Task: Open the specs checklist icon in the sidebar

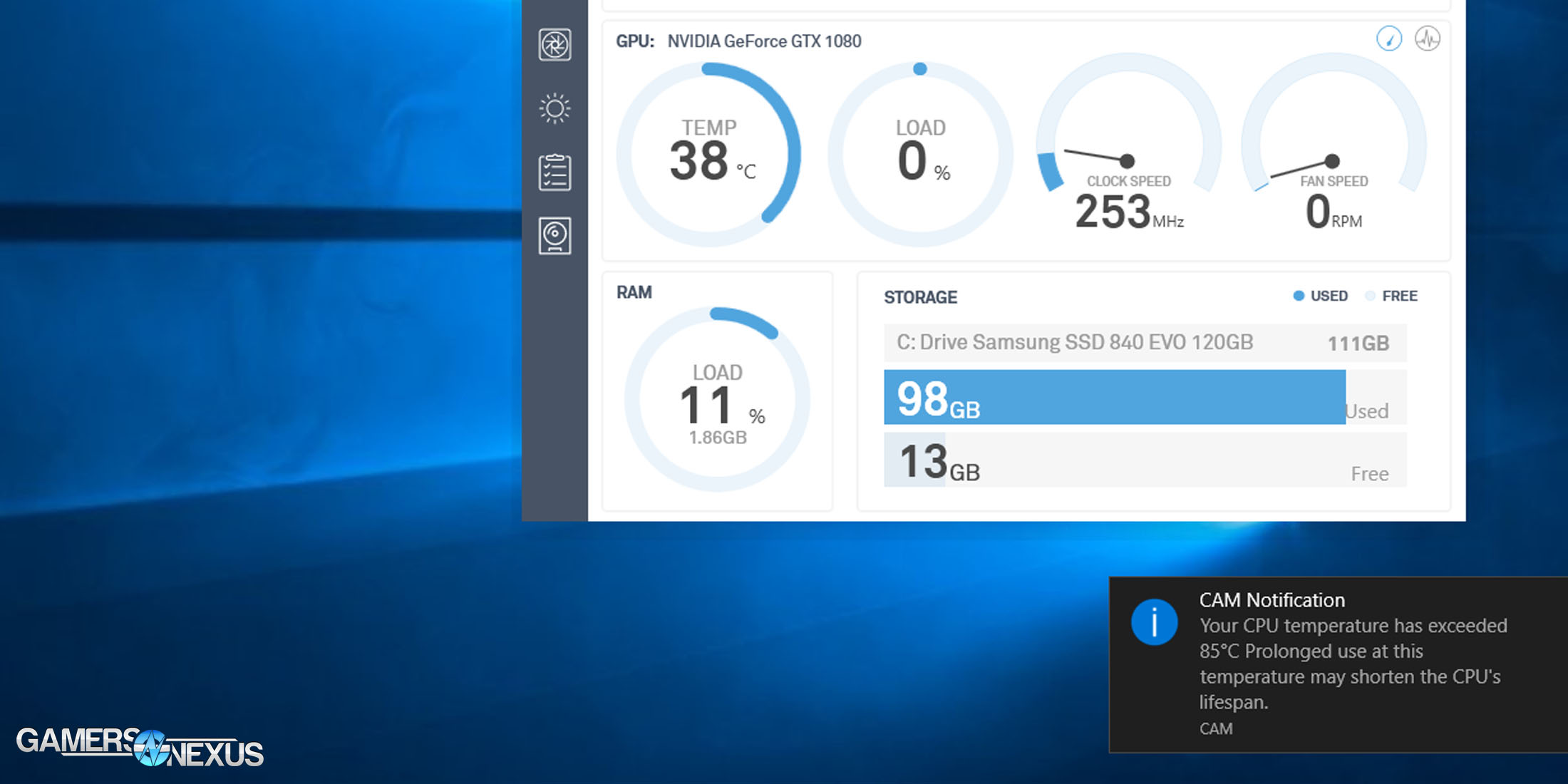Action: tap(556, 172)
